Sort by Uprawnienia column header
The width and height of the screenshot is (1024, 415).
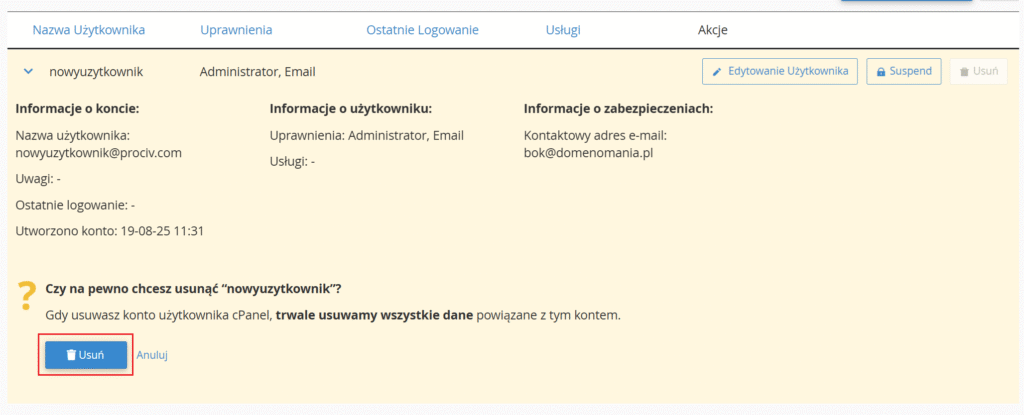[235, 30]
